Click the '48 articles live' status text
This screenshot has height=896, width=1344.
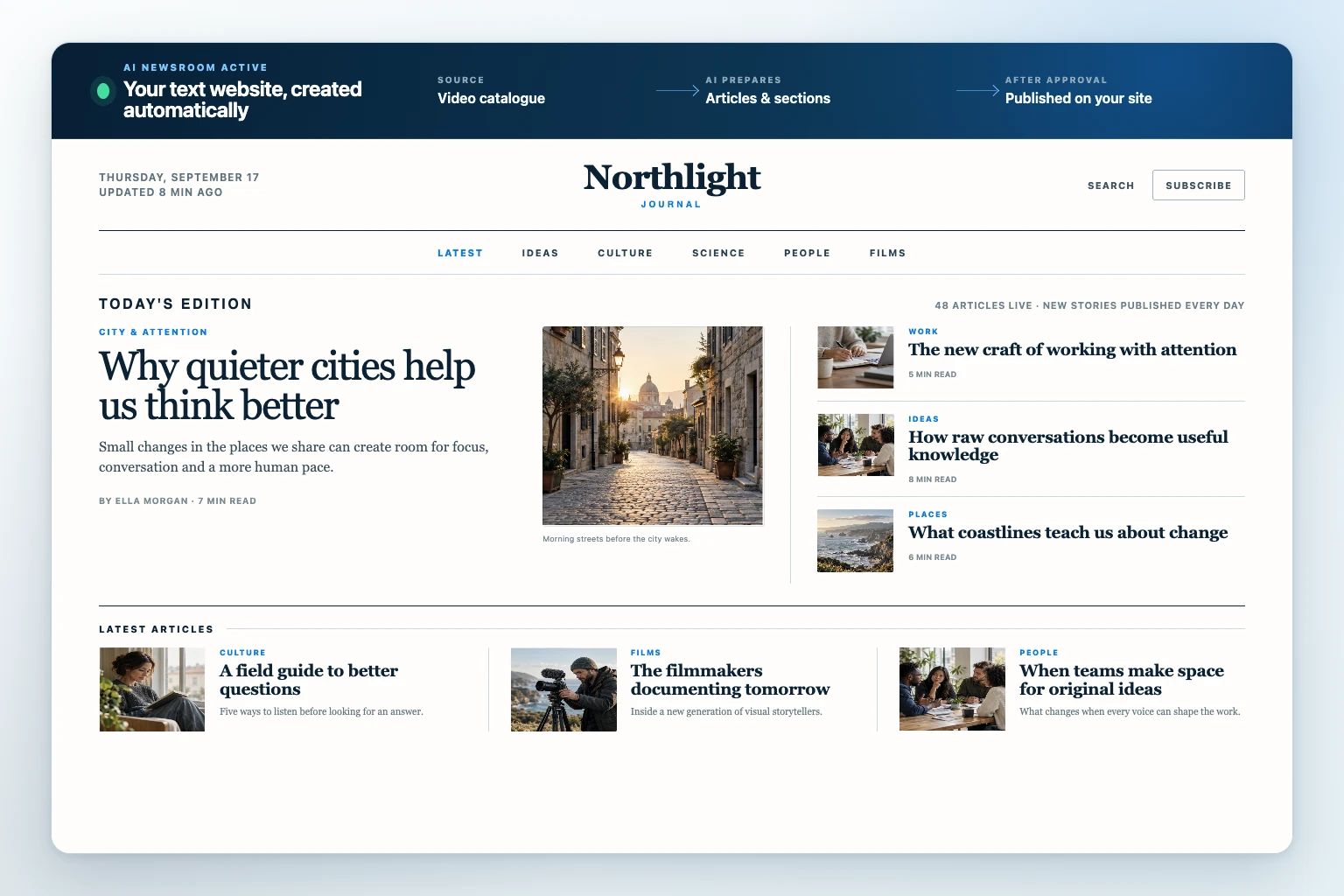(983, 305)
